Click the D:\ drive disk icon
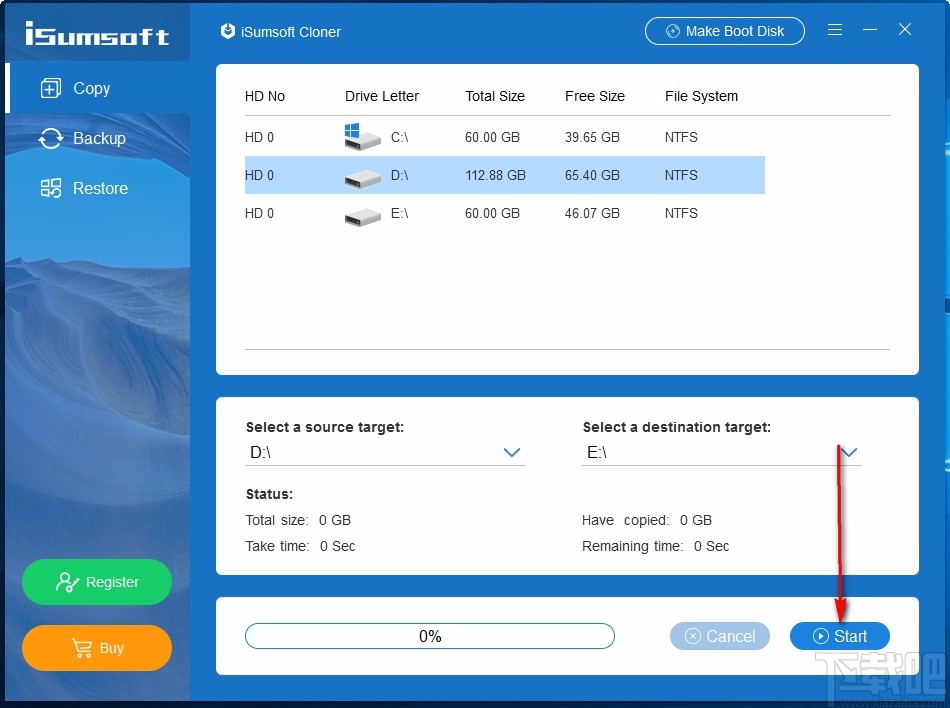 click(x=362, y=175)
